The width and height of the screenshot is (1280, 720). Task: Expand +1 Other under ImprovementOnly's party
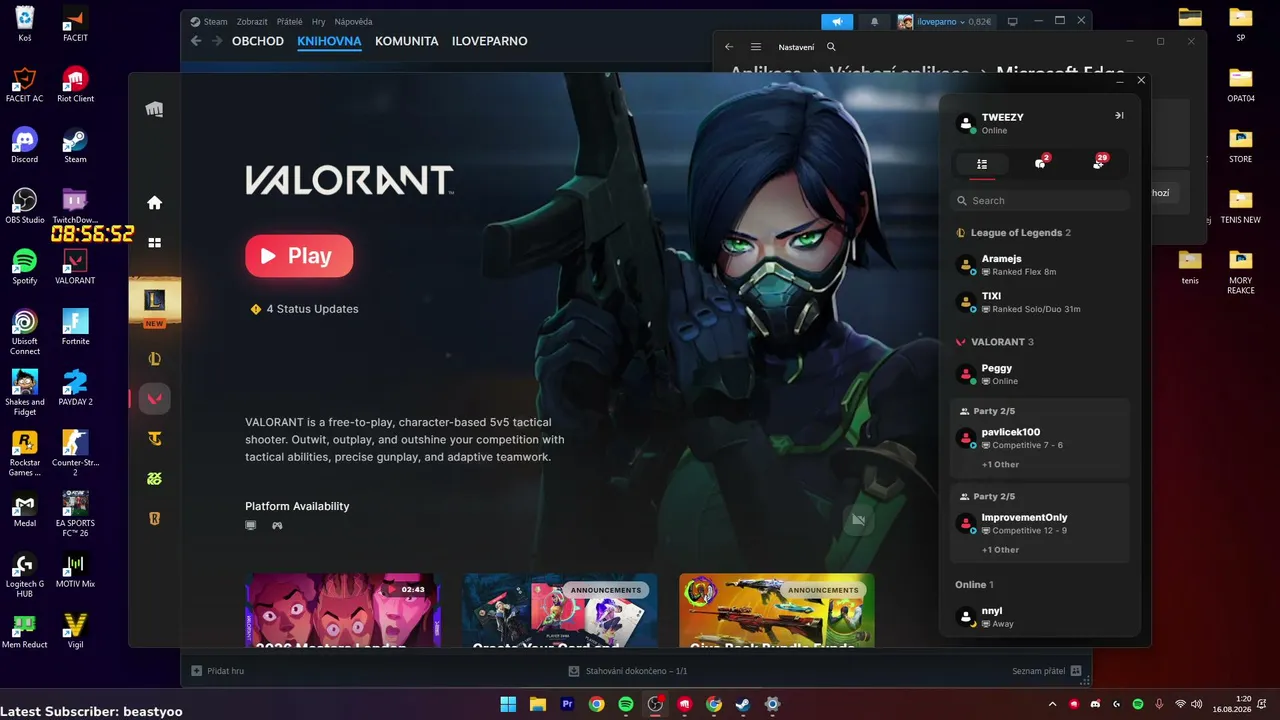[x=1000, y=550]
